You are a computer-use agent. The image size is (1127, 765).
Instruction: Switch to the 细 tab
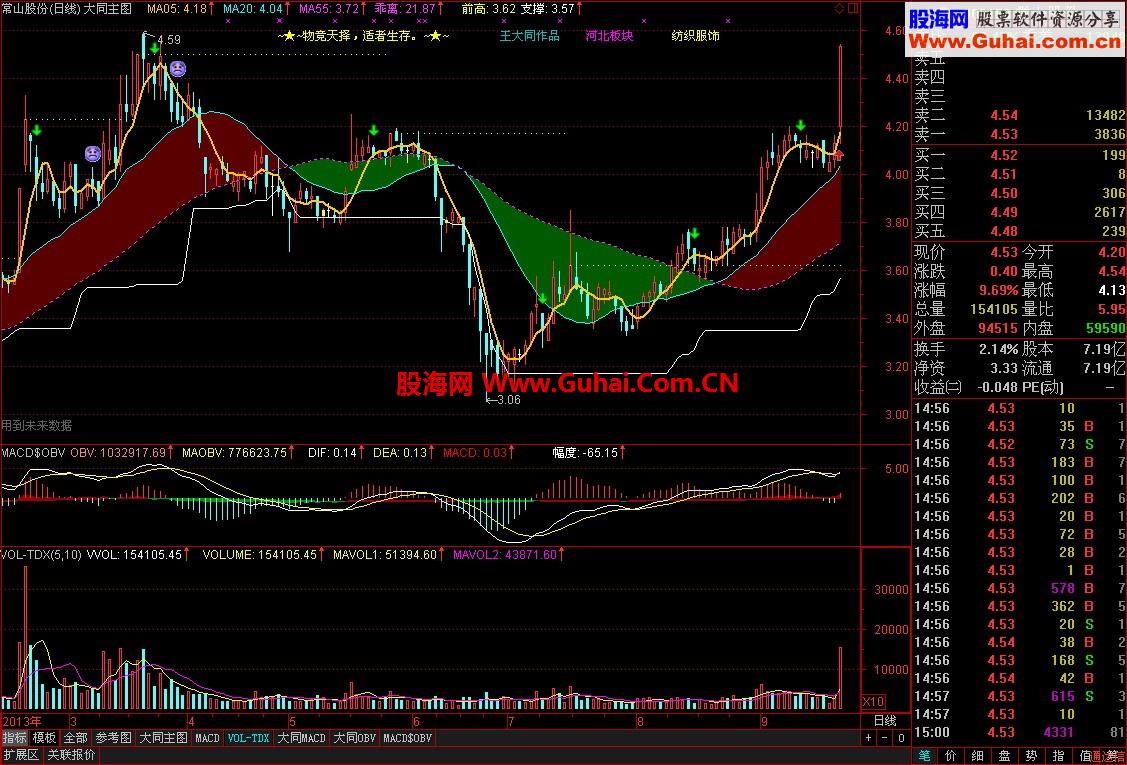(x=978, y=756)
